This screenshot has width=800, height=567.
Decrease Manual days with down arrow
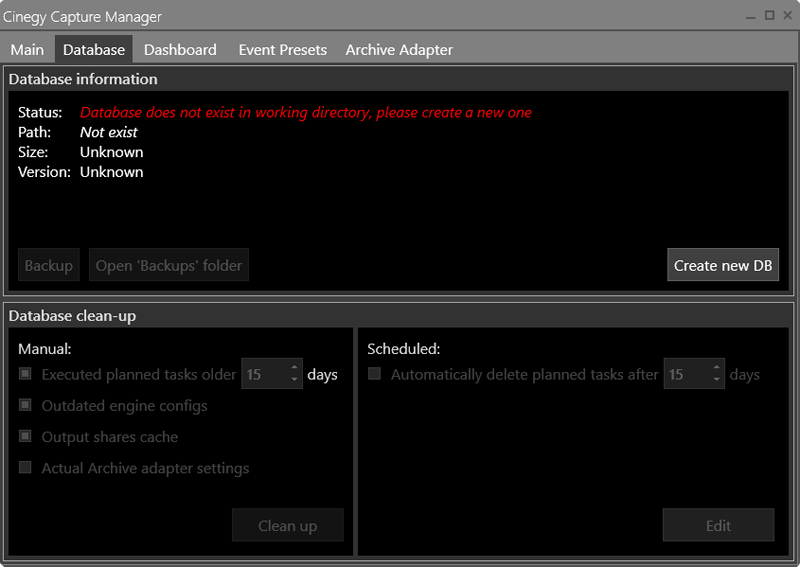click(x=294, y=380)
